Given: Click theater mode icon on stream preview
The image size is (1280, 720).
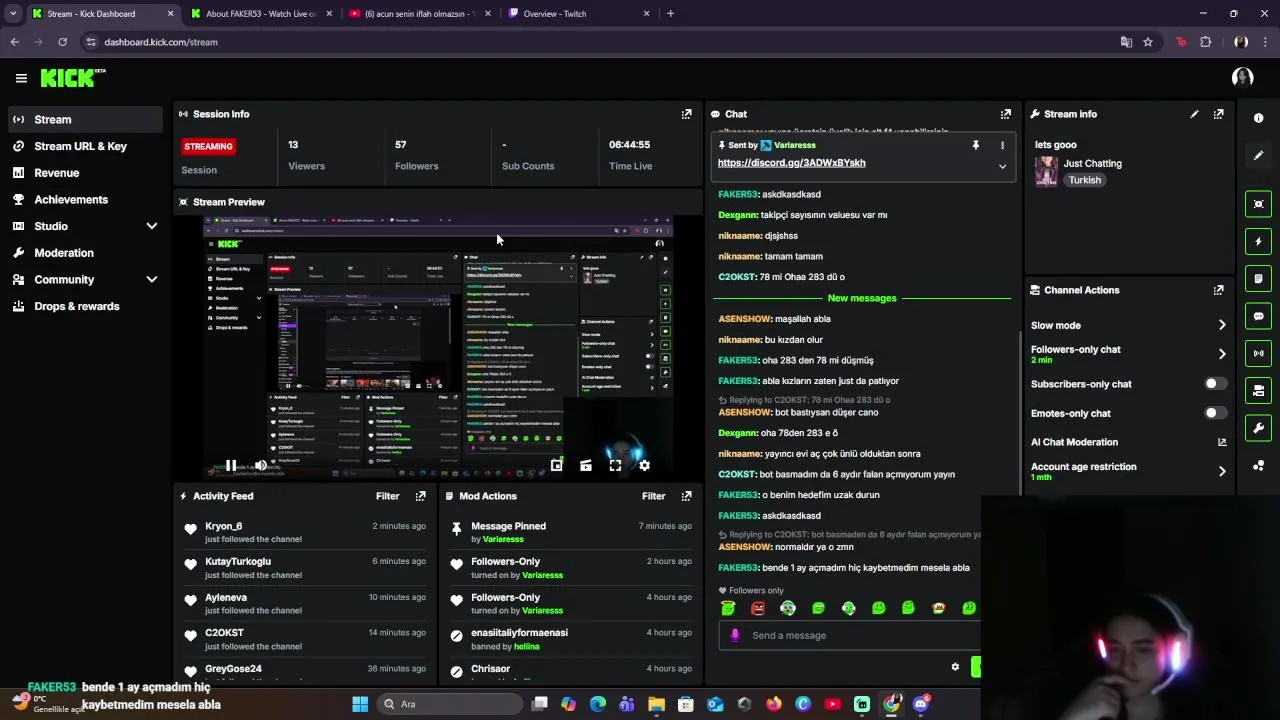Looking at the screenshot, I should coord(586,465).
